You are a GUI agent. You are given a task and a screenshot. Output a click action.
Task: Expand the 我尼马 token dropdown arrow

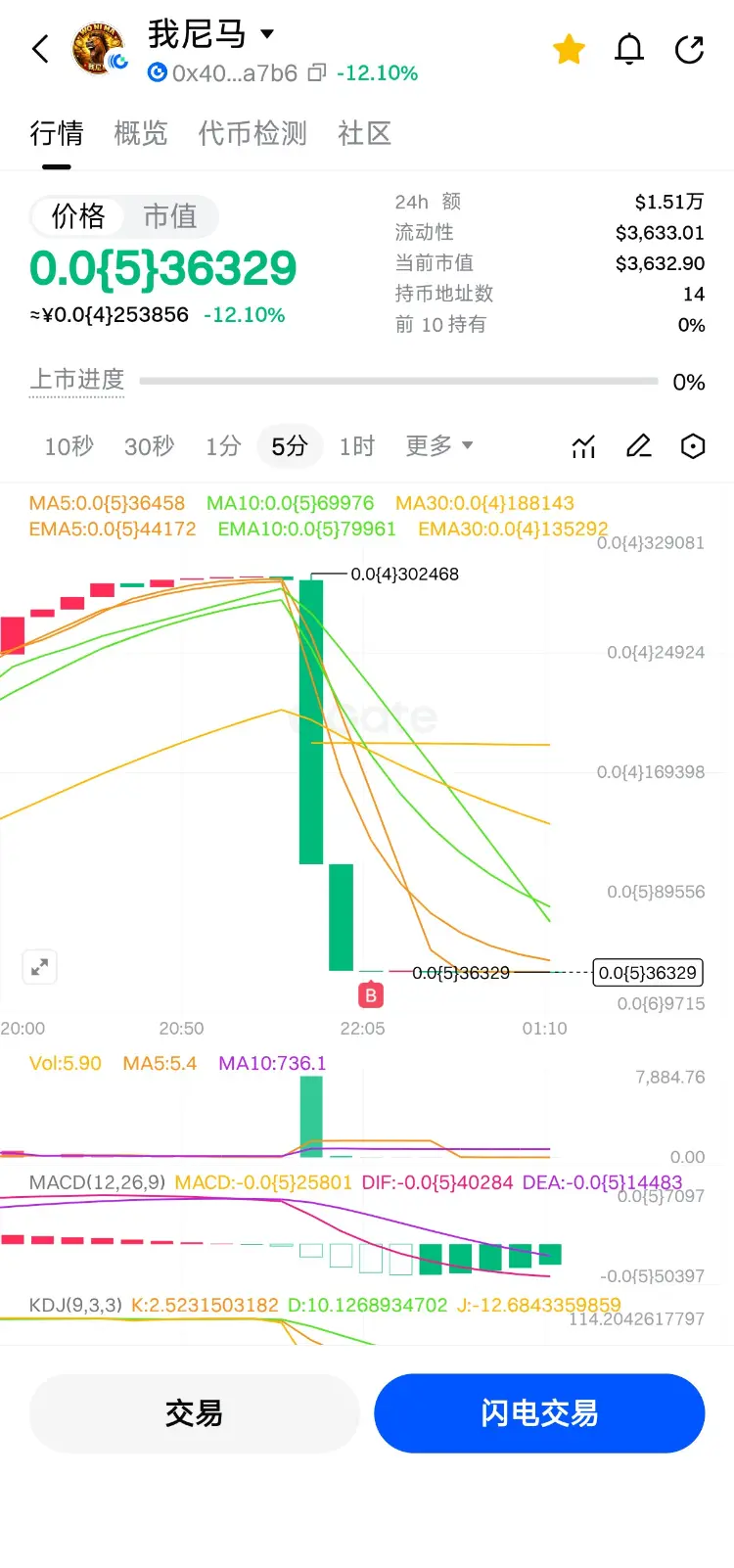[266, 34]
